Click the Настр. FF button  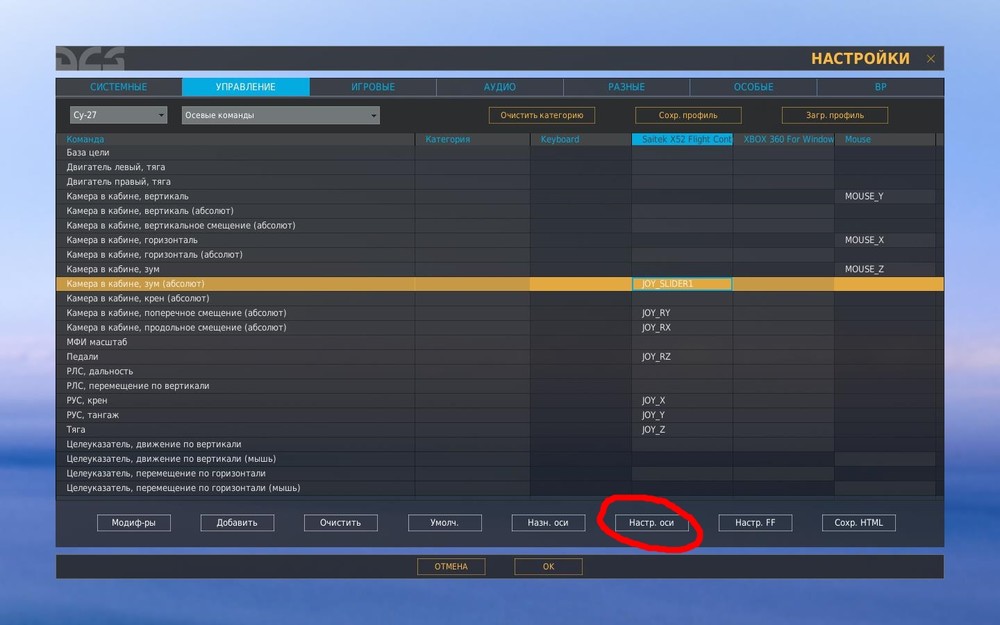click(x=755, y=523)
